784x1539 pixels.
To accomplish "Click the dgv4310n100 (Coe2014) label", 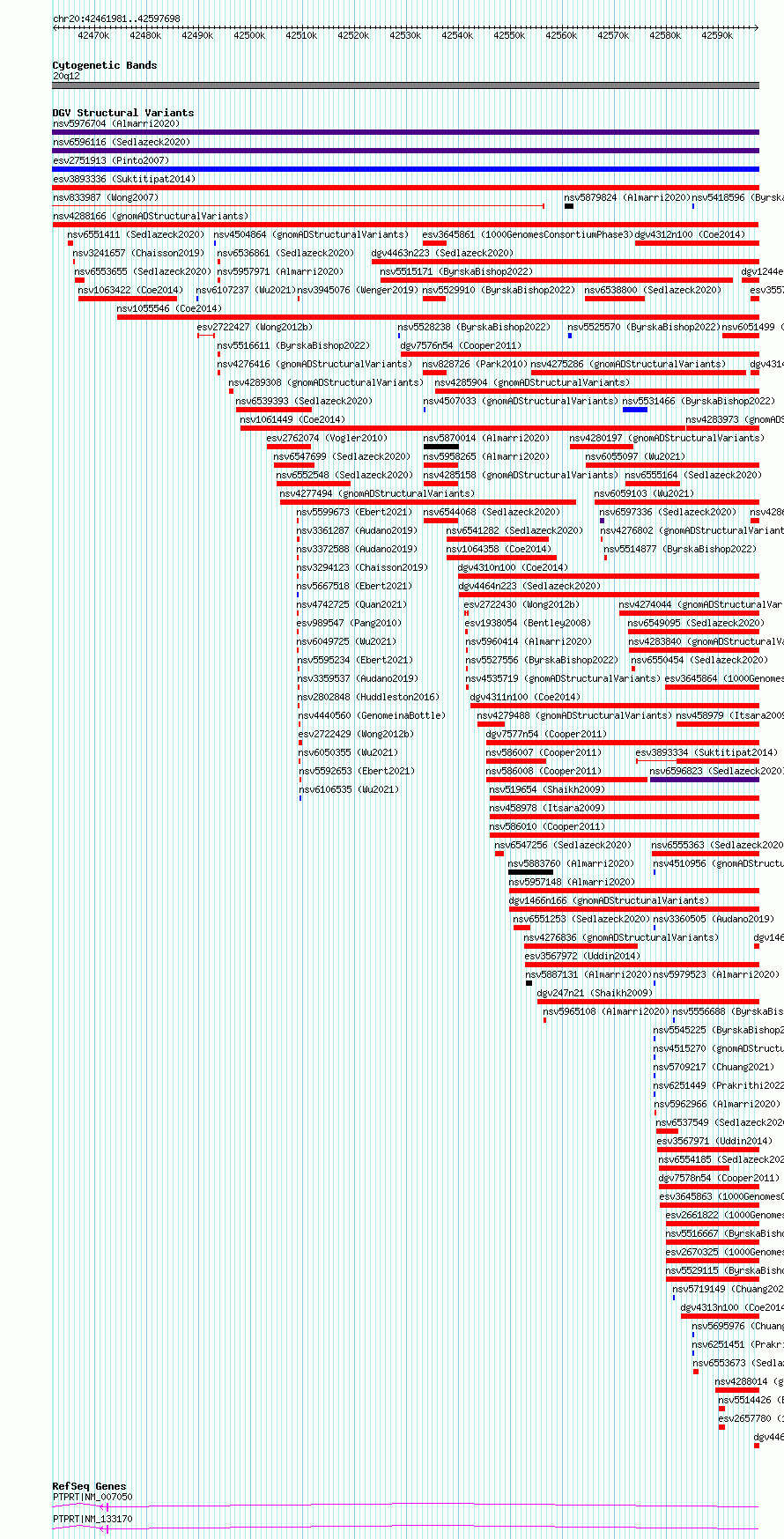I will point(513,567).
